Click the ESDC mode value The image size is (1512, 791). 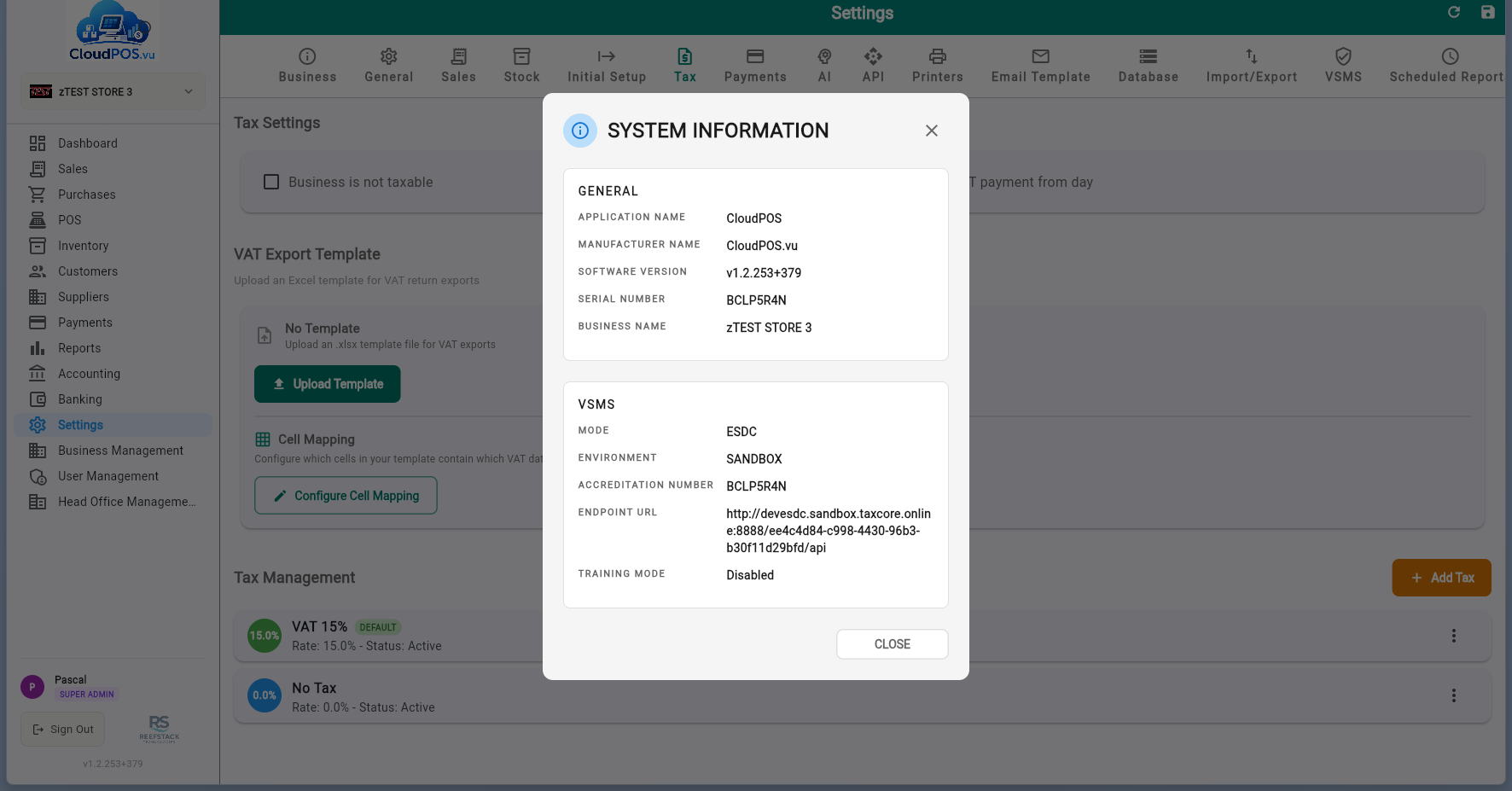[741, 432]
